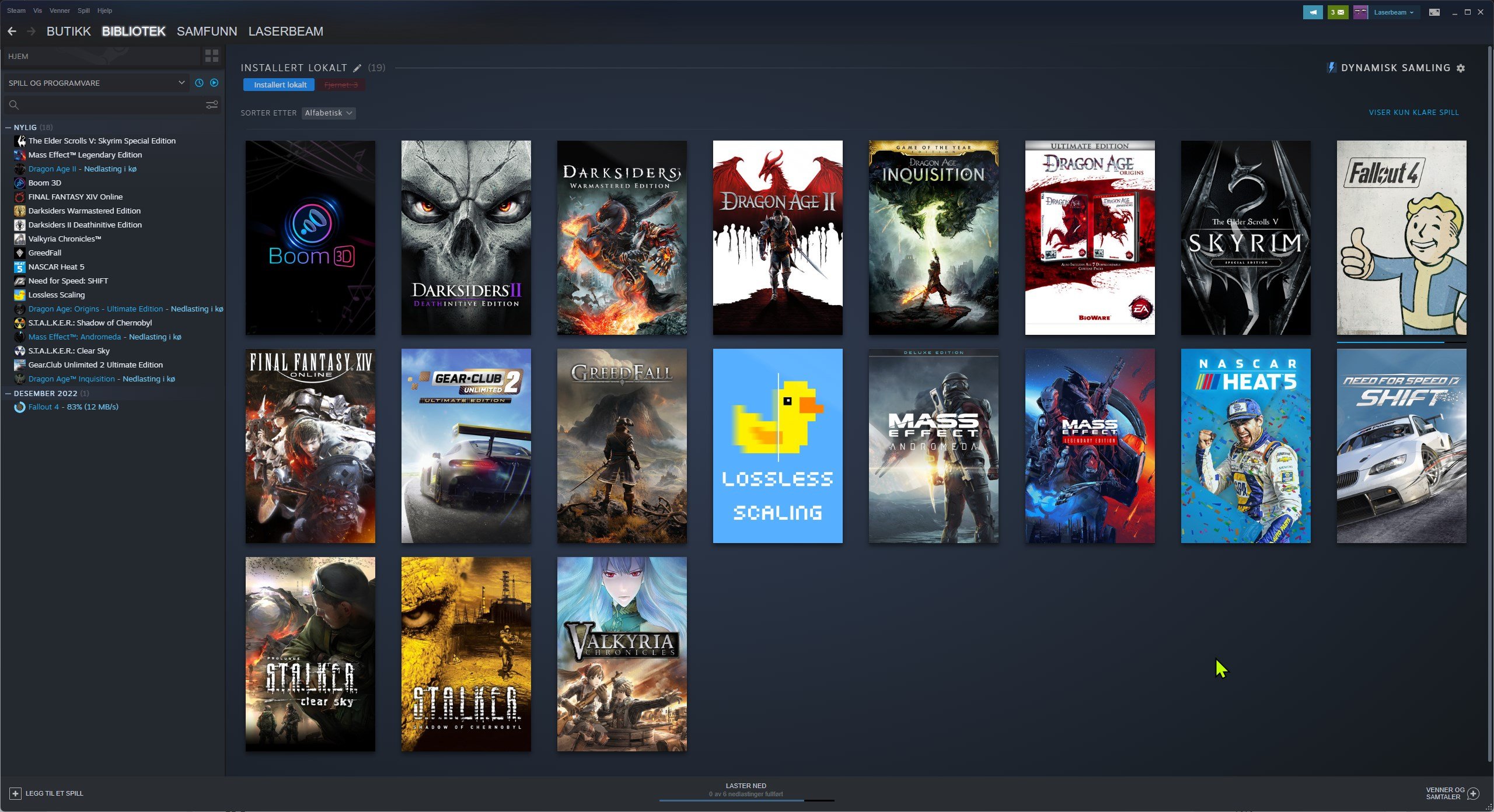Open Mass Effect Andromeda cover
This screenshot has height=812, width=1494.
click(x=934, y=446)
